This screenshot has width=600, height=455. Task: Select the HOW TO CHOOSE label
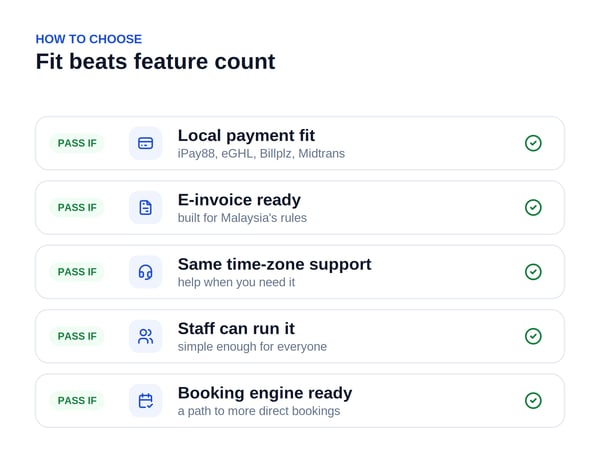89,39
